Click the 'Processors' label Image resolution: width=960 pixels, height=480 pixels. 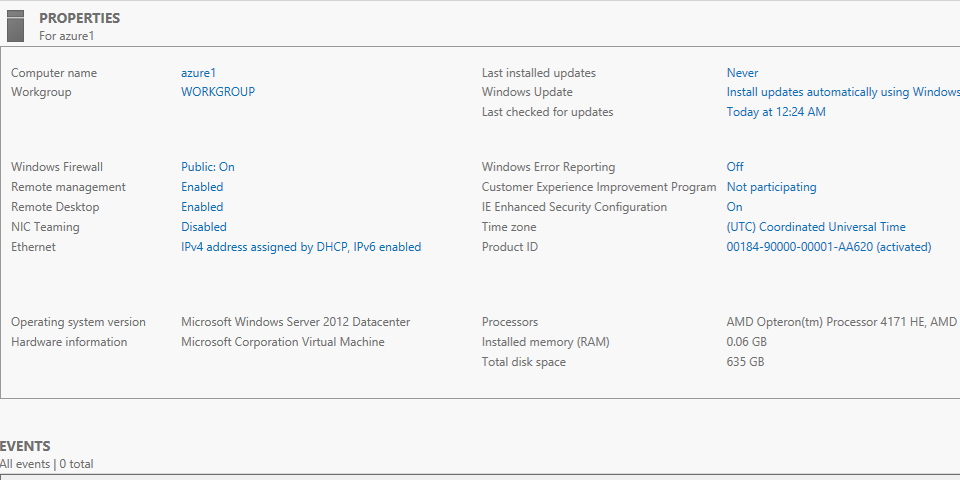pyautogui.click(x=510, y=322)
